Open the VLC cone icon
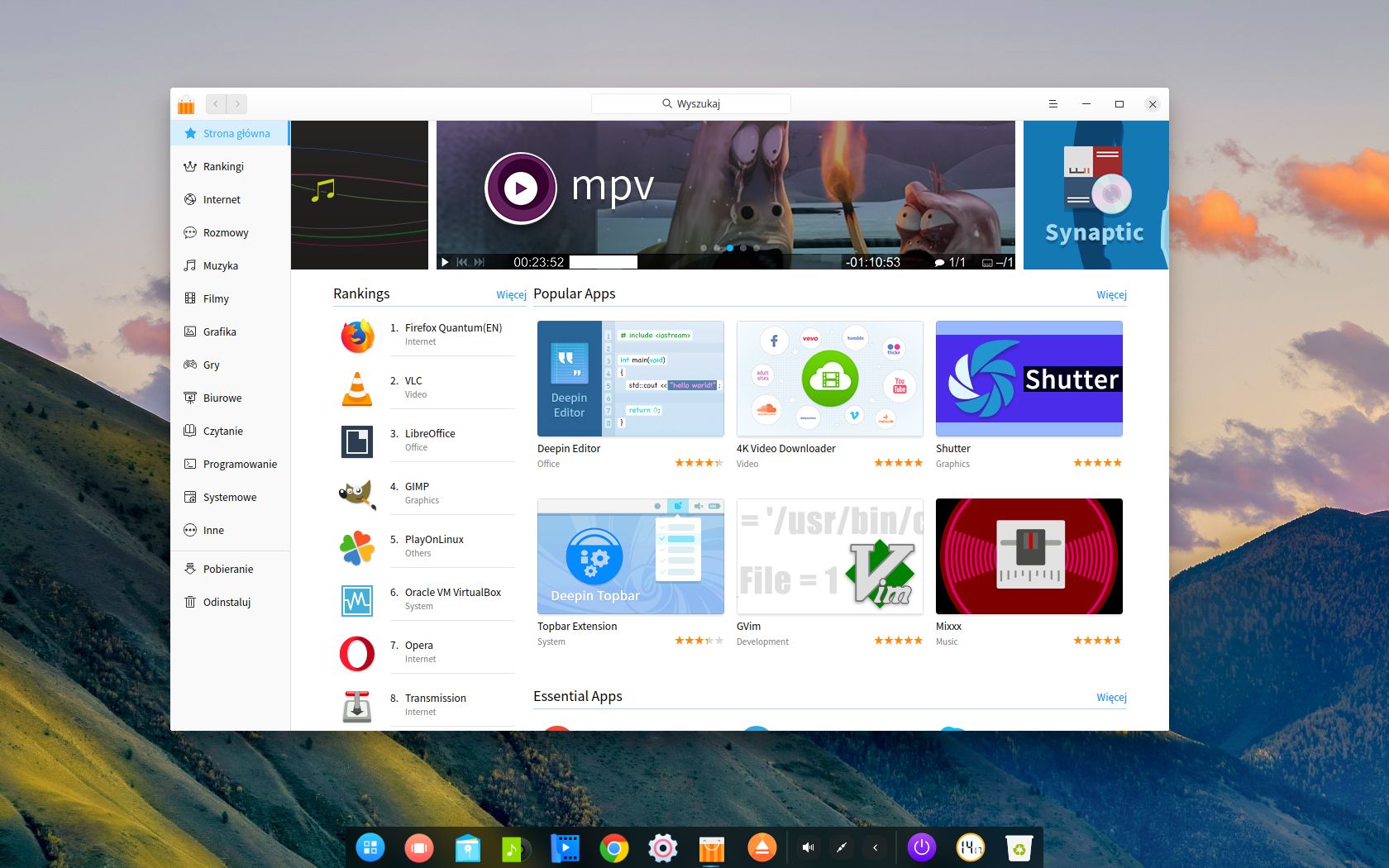Image resolution: width=1389 pixels, height=868 pixels. pos(357,389)
